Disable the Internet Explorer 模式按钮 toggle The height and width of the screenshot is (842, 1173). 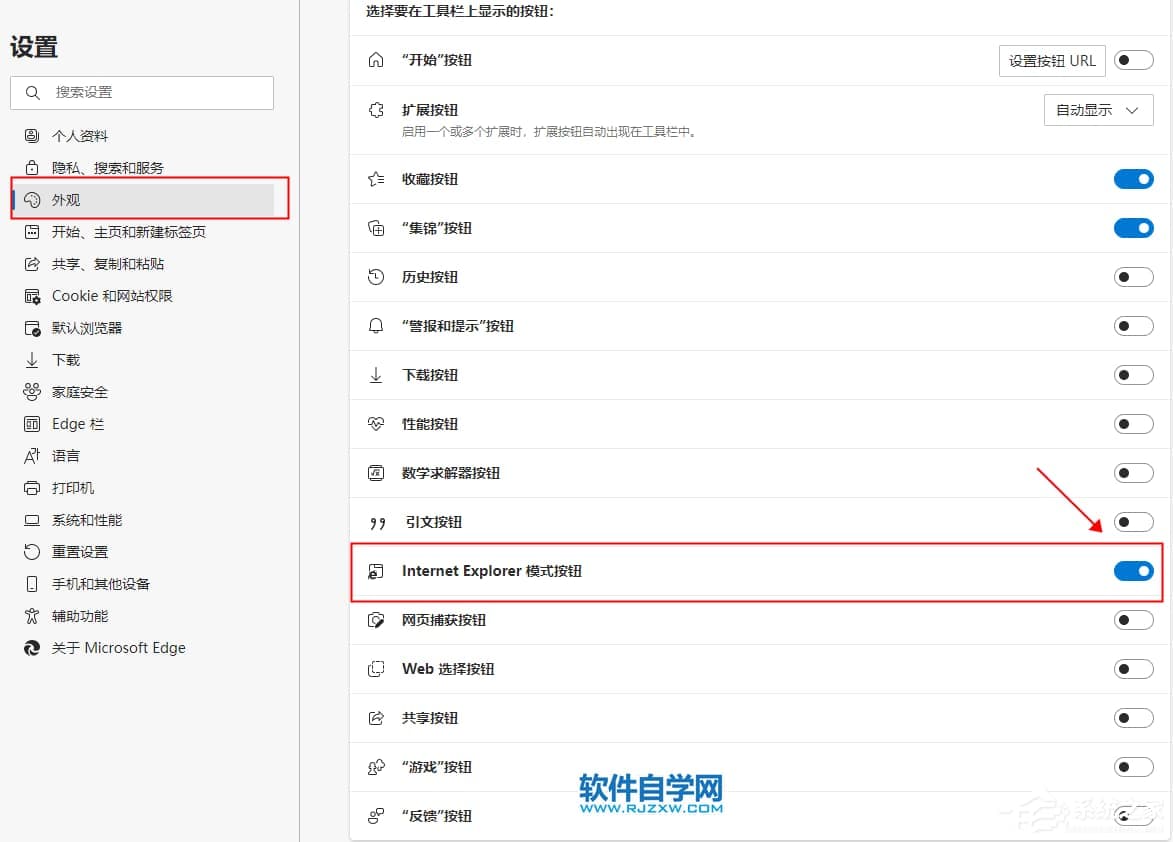1133,571
